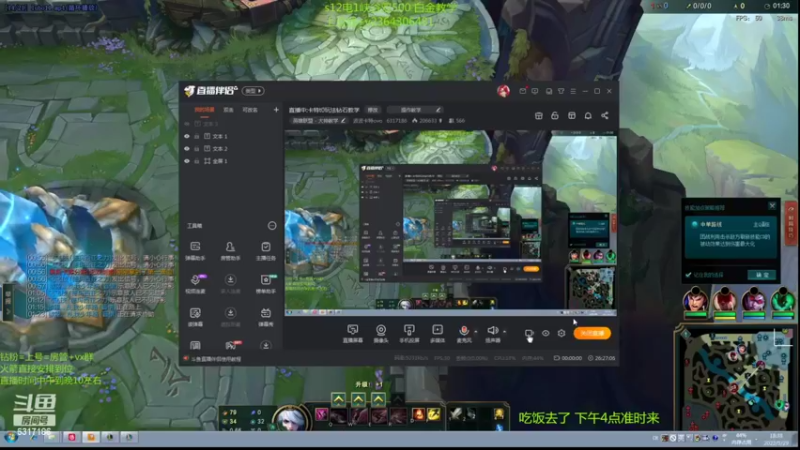800x450 pixels.
Task: Show the hidden 文本 3 source layer
Action: 187,124
